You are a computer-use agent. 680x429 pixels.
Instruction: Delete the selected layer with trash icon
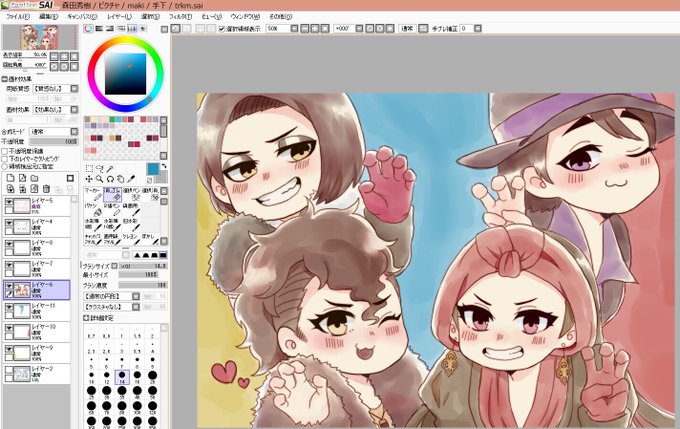pyautogui.click(x=46, y=189)
